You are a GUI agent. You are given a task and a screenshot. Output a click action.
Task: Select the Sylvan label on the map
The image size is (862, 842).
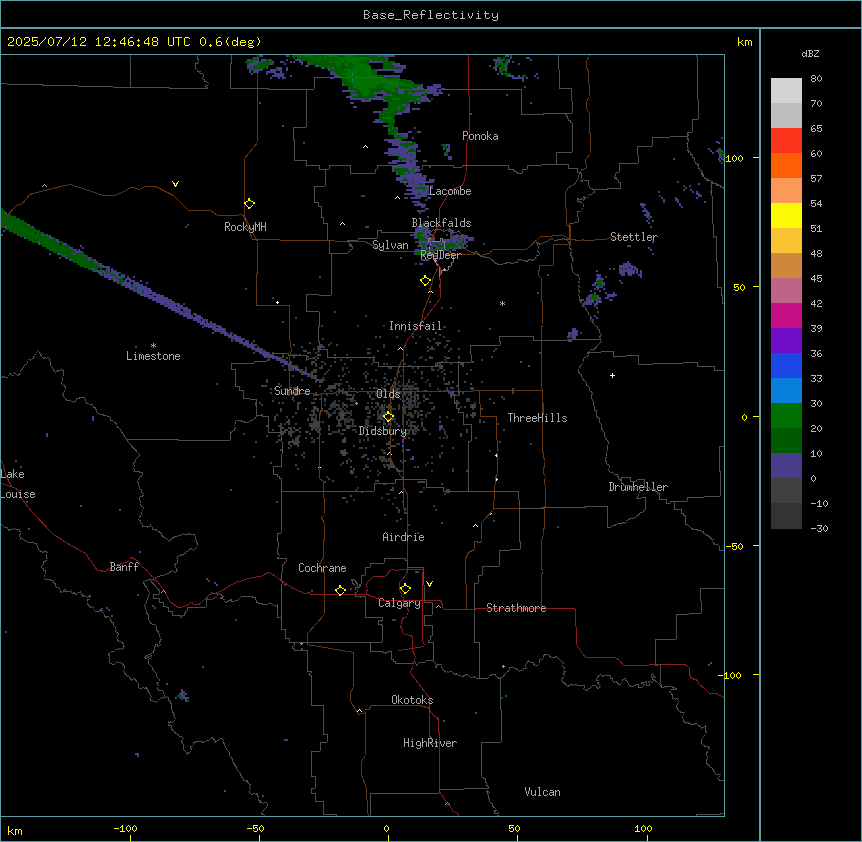click(x=390, y=245)
